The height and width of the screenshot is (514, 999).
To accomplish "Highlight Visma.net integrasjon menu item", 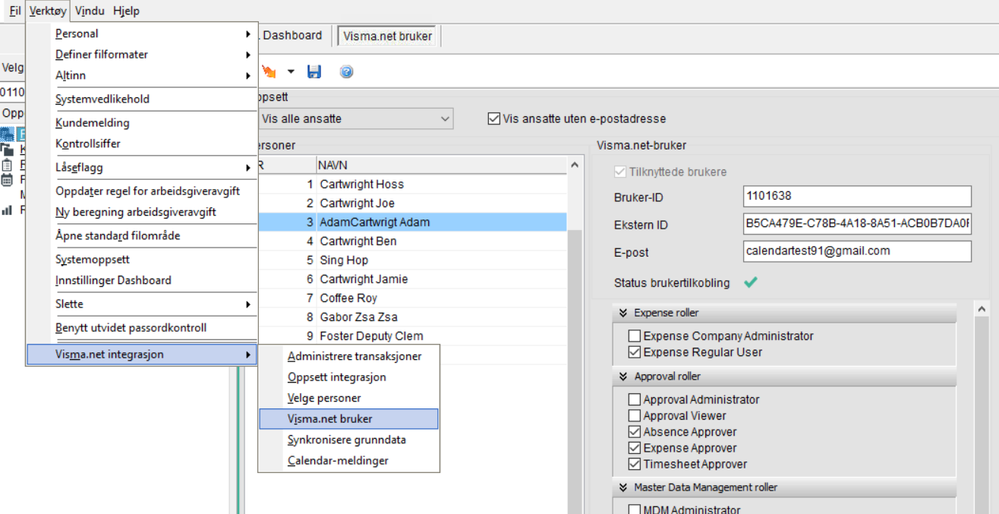I will (141, 355).
